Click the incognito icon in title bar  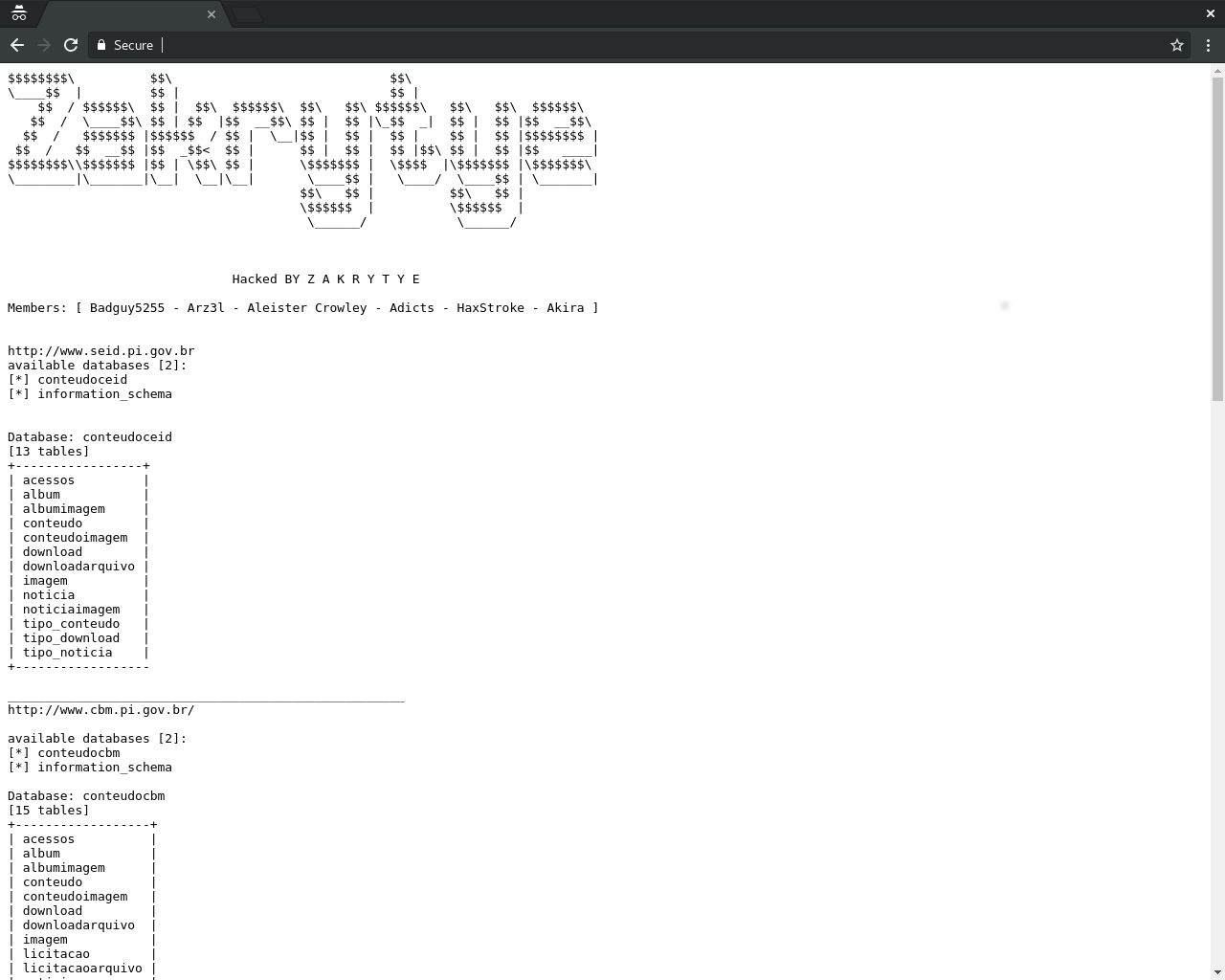pyautogui.click(x=19, y=13)
